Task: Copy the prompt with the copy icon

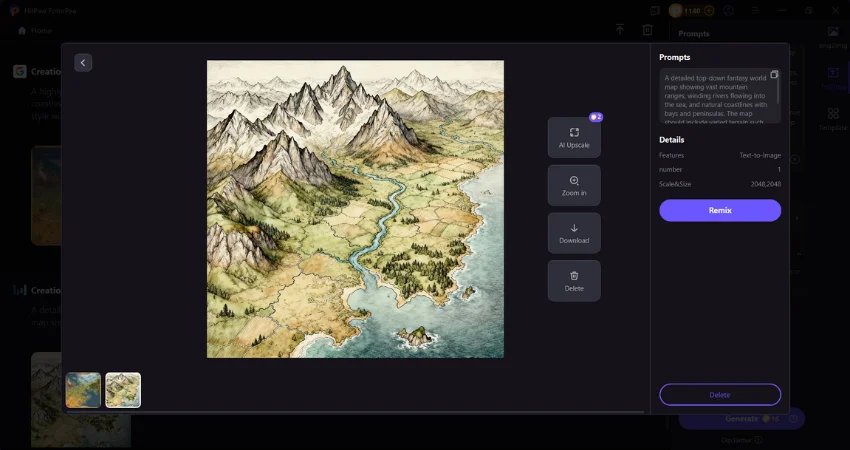Action: tap(774, 75)
